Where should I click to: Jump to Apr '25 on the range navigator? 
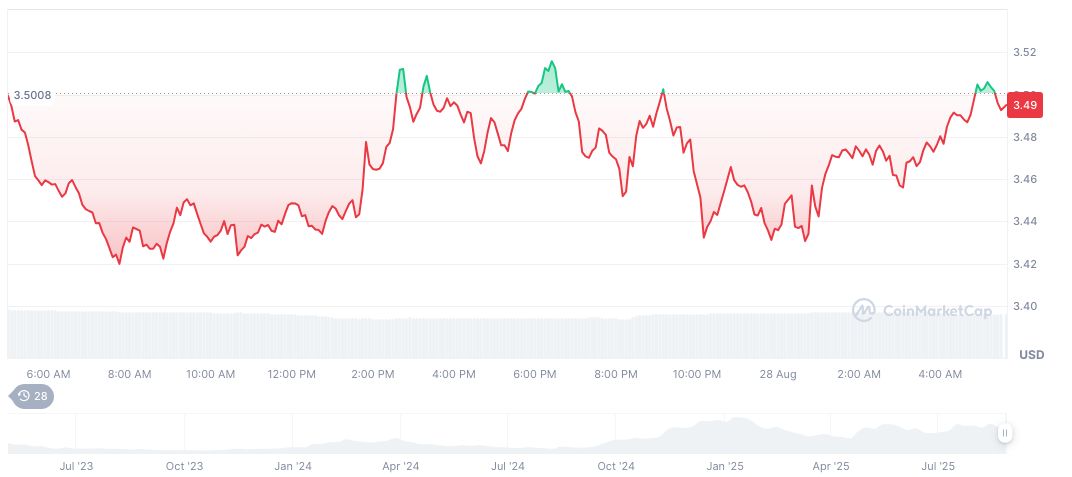point(830,466)
